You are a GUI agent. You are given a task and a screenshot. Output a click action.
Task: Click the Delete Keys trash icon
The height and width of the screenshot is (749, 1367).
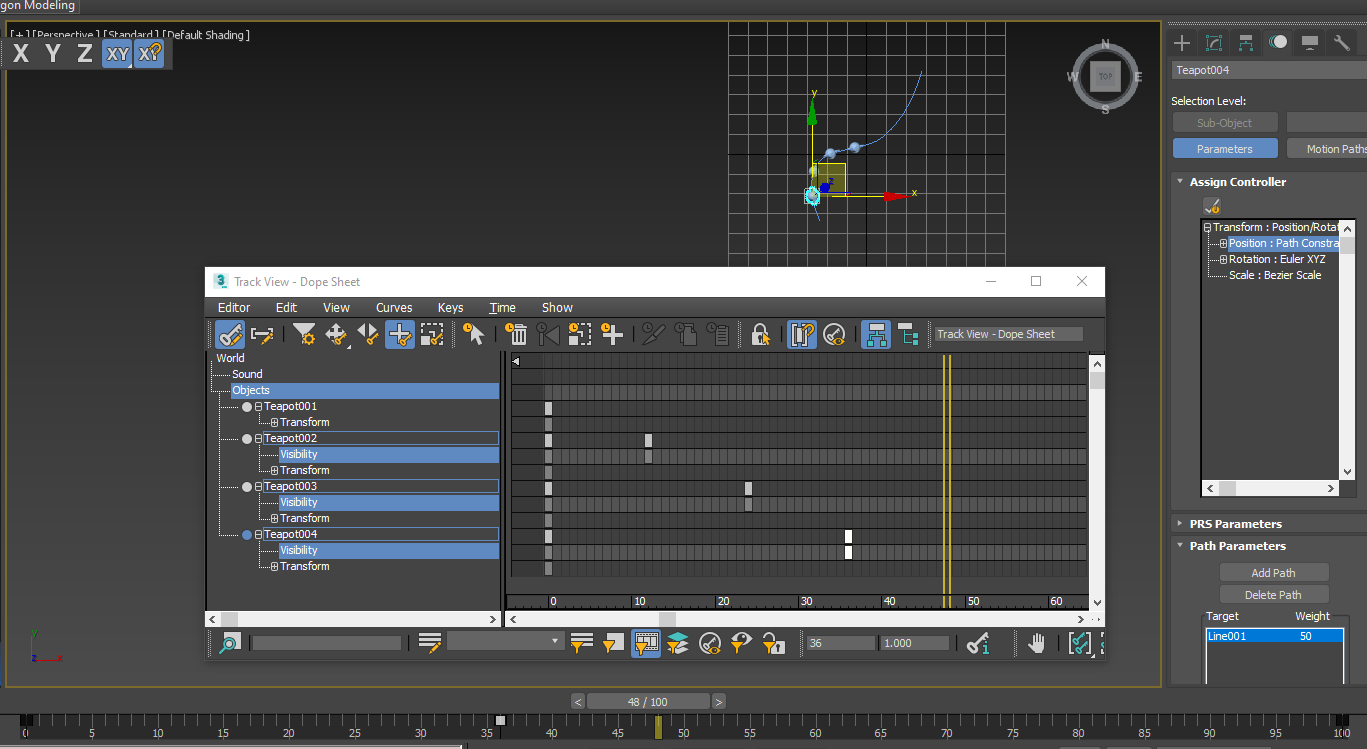coord(516,334)
